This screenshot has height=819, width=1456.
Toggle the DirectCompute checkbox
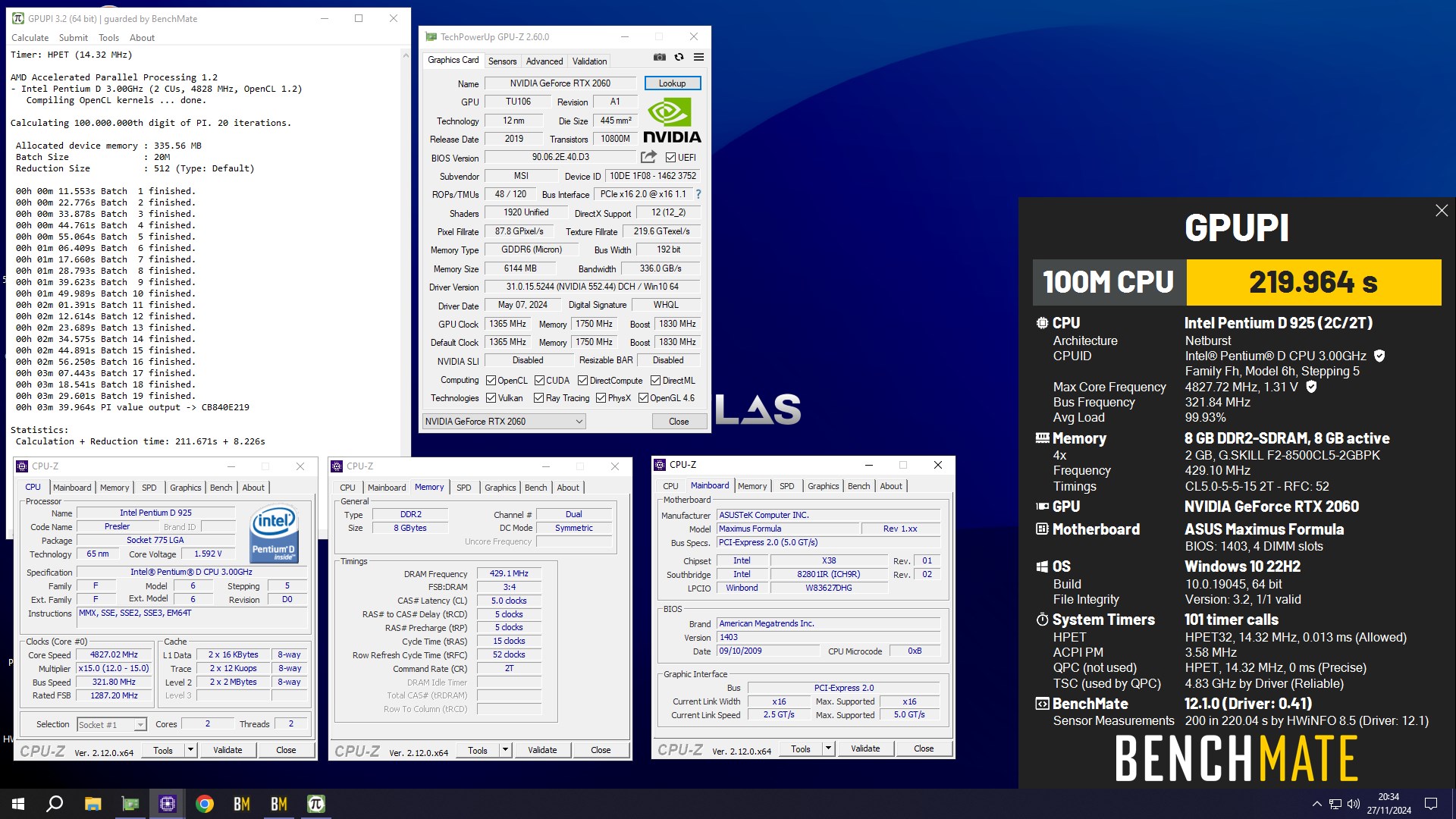582,381
